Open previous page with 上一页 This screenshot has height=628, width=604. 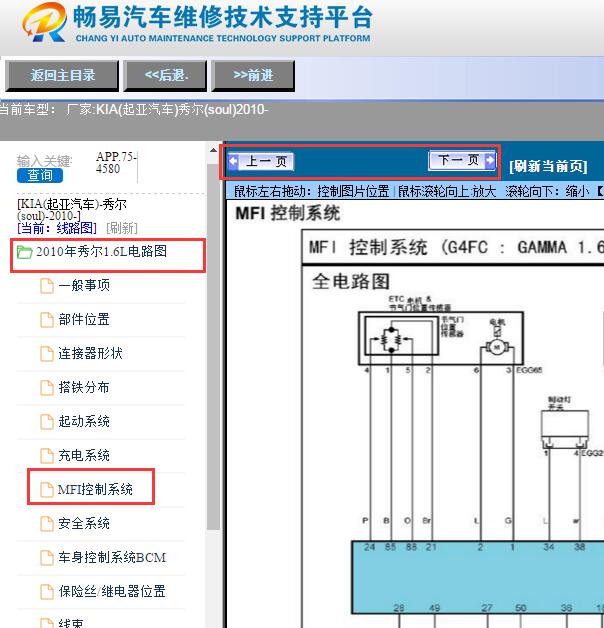pyautogui.click(x=261, y=161)
